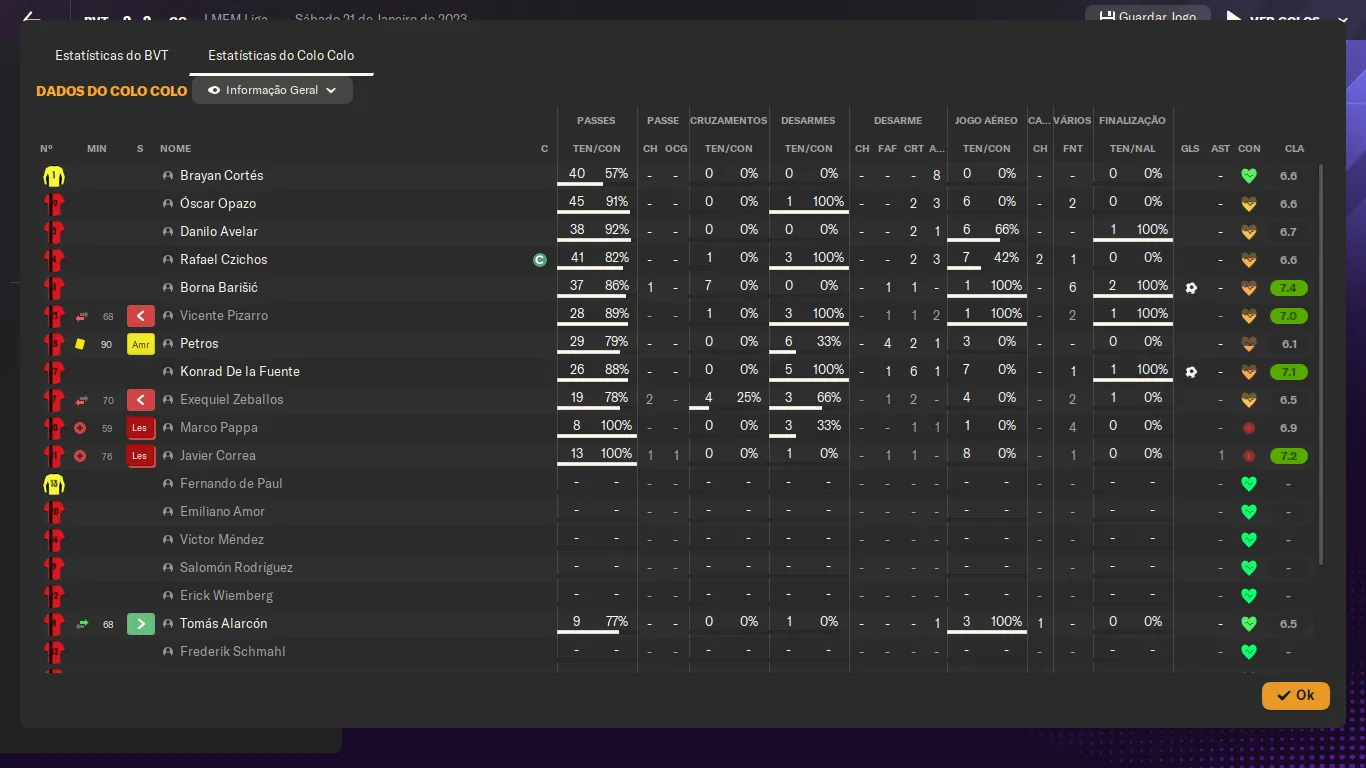The height and width of the screenshot is (768, 1366).
Task: Click Vicente Pizarro substituted-off arrow icon
Action: tap(82, 316)
